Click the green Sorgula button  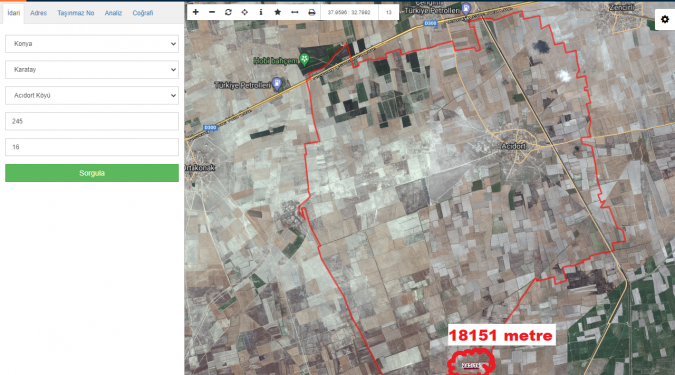[92, 173]
